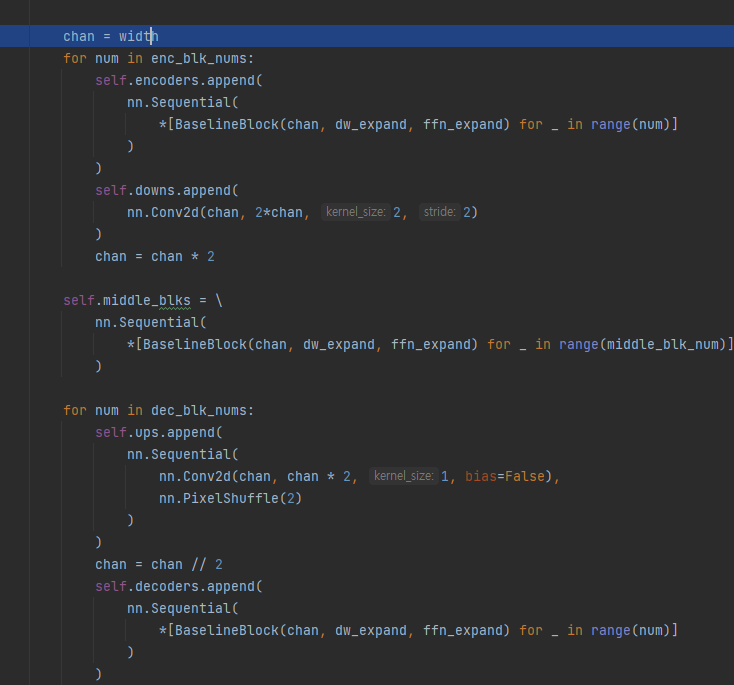Image resolution: width=734 pixels, height=685 pixels.
Task: Click 'nn.Conv2d(chan, 2*chan,' call text
Action: pyautogui.click(x=218, y=213)
